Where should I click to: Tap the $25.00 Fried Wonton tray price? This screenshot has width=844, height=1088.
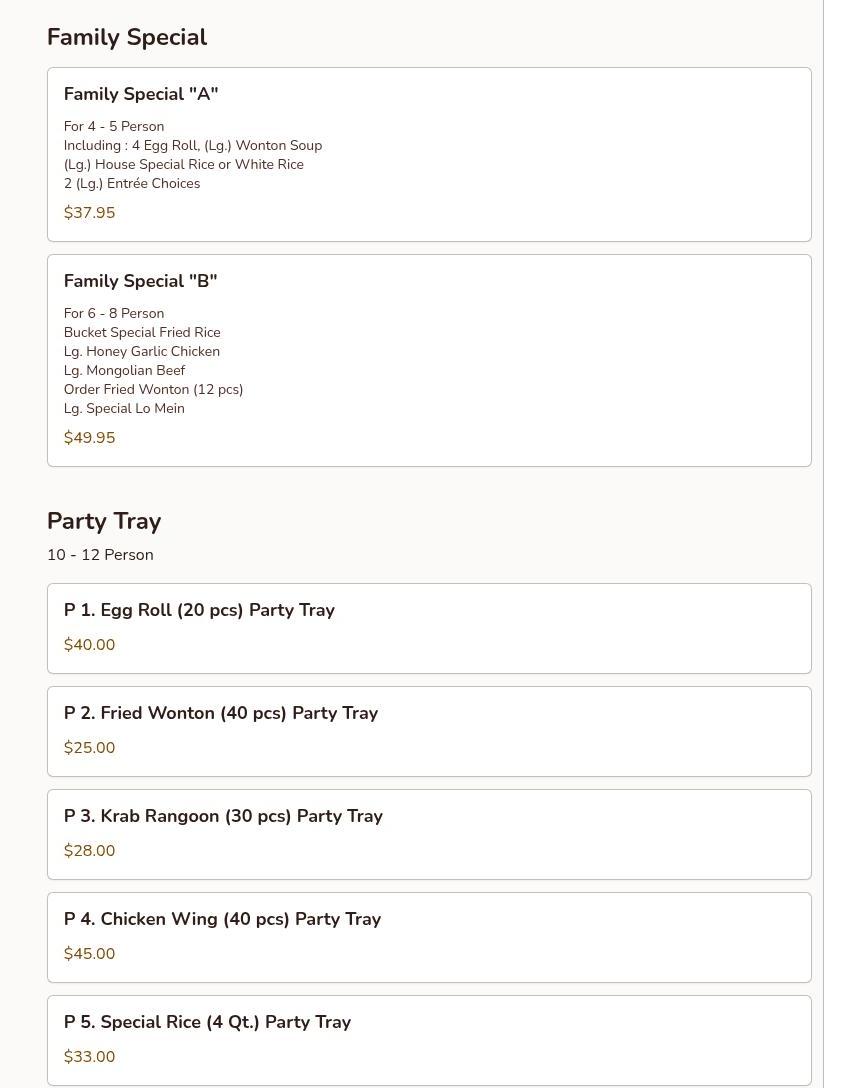(89, 748)
